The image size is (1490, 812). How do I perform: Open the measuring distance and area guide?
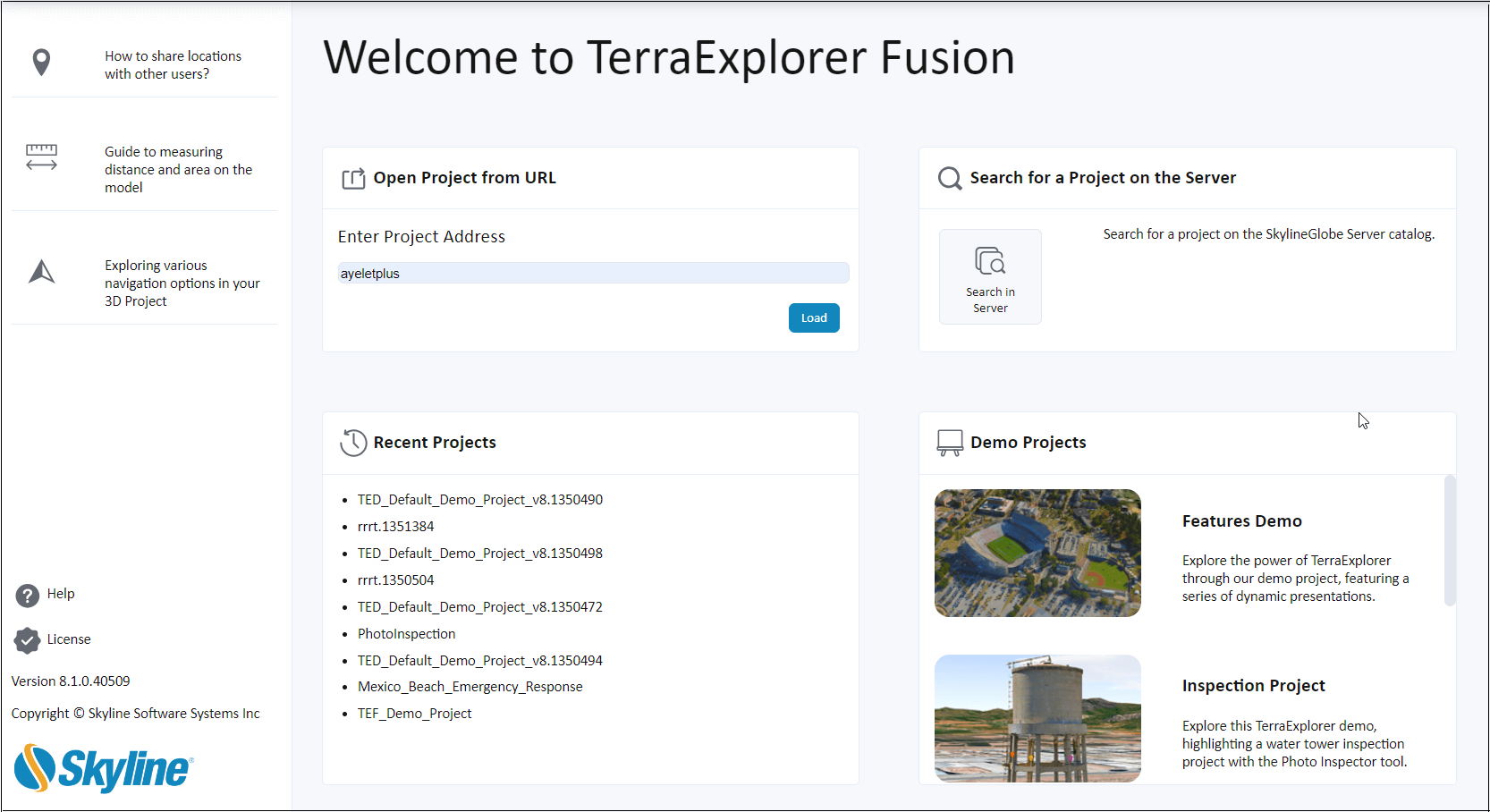[178, 170]
